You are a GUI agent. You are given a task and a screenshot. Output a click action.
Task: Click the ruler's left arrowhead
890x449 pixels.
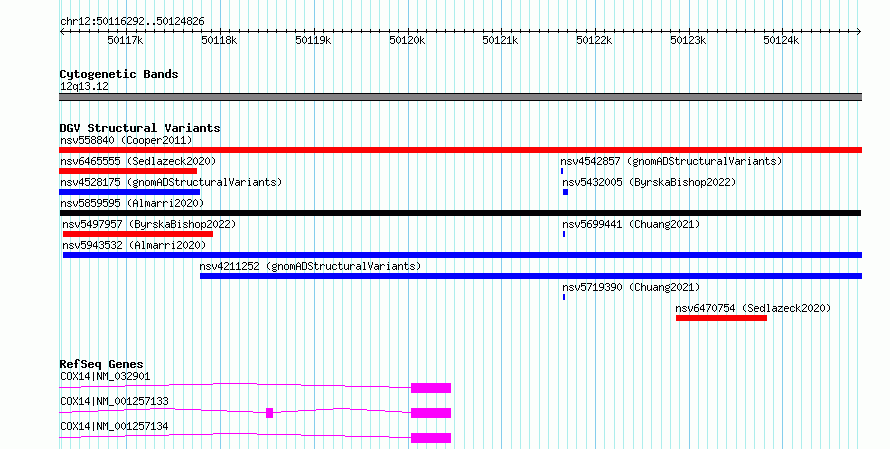(x=62, y=32)
